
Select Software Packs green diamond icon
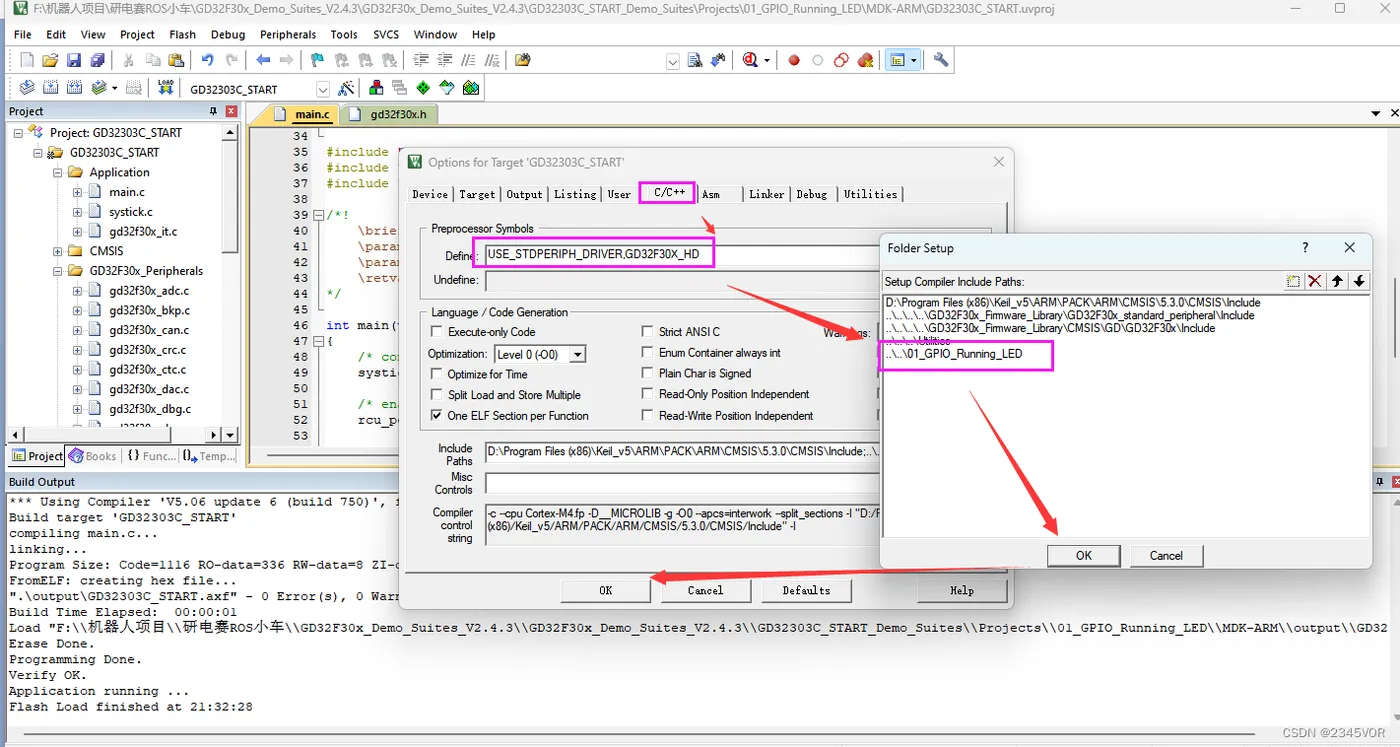424,88
